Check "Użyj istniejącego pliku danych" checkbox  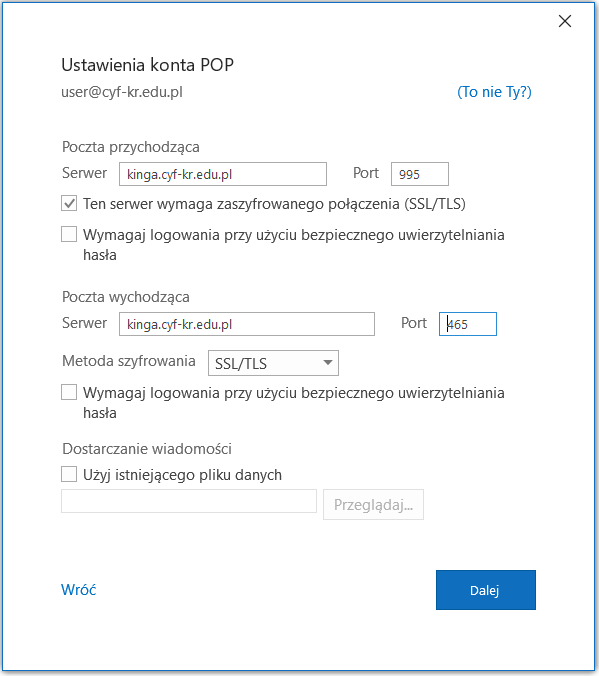[x=69, y=474]
